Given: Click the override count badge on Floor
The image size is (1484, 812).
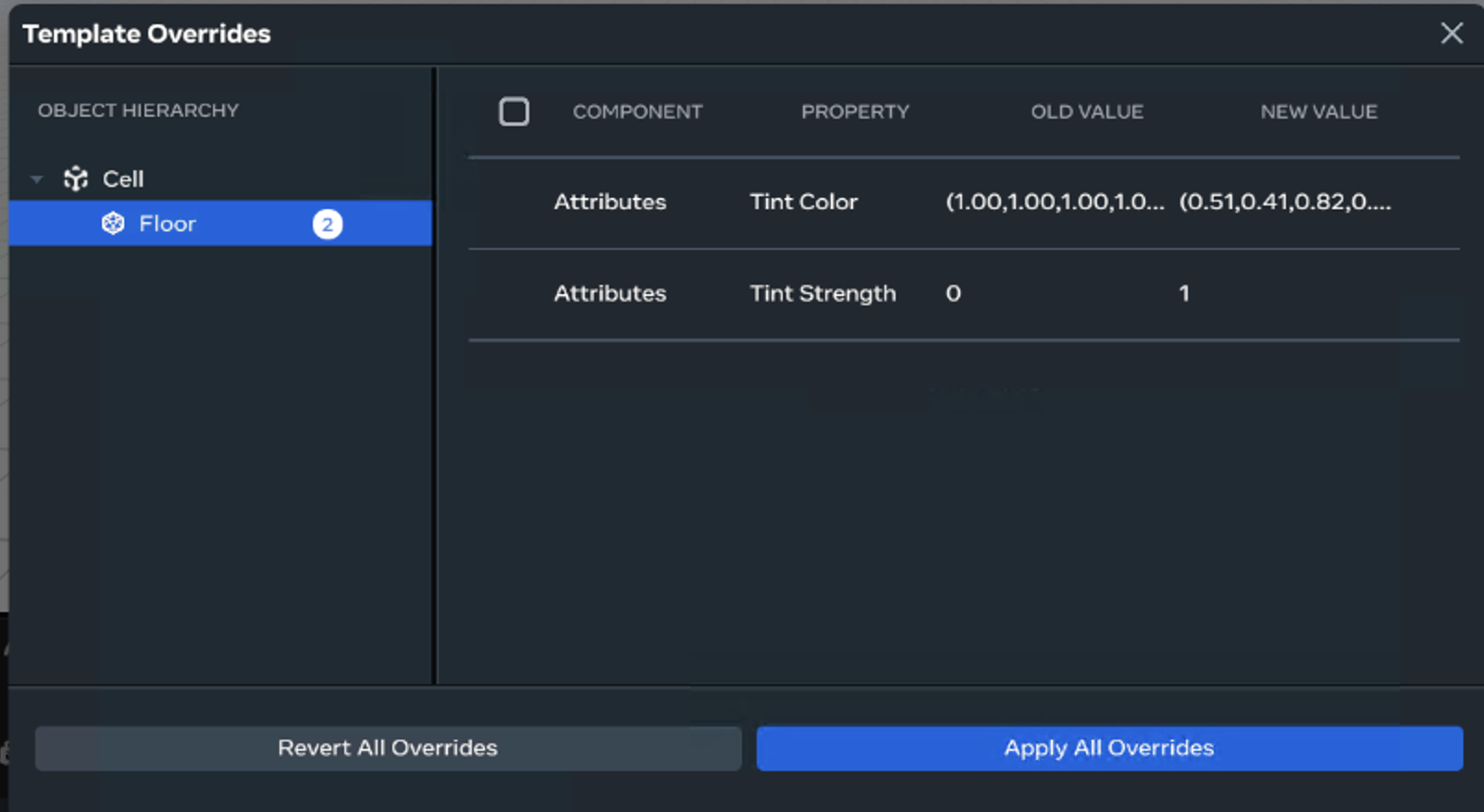Looking at the screenshot, I should [328, 225].
